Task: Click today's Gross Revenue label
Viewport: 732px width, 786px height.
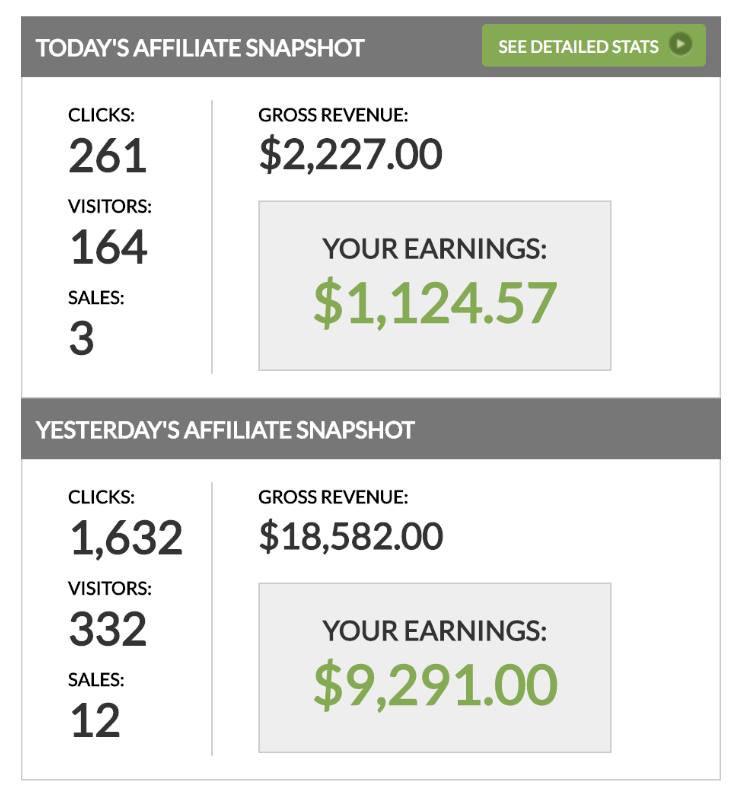Action: coord(333,115)
